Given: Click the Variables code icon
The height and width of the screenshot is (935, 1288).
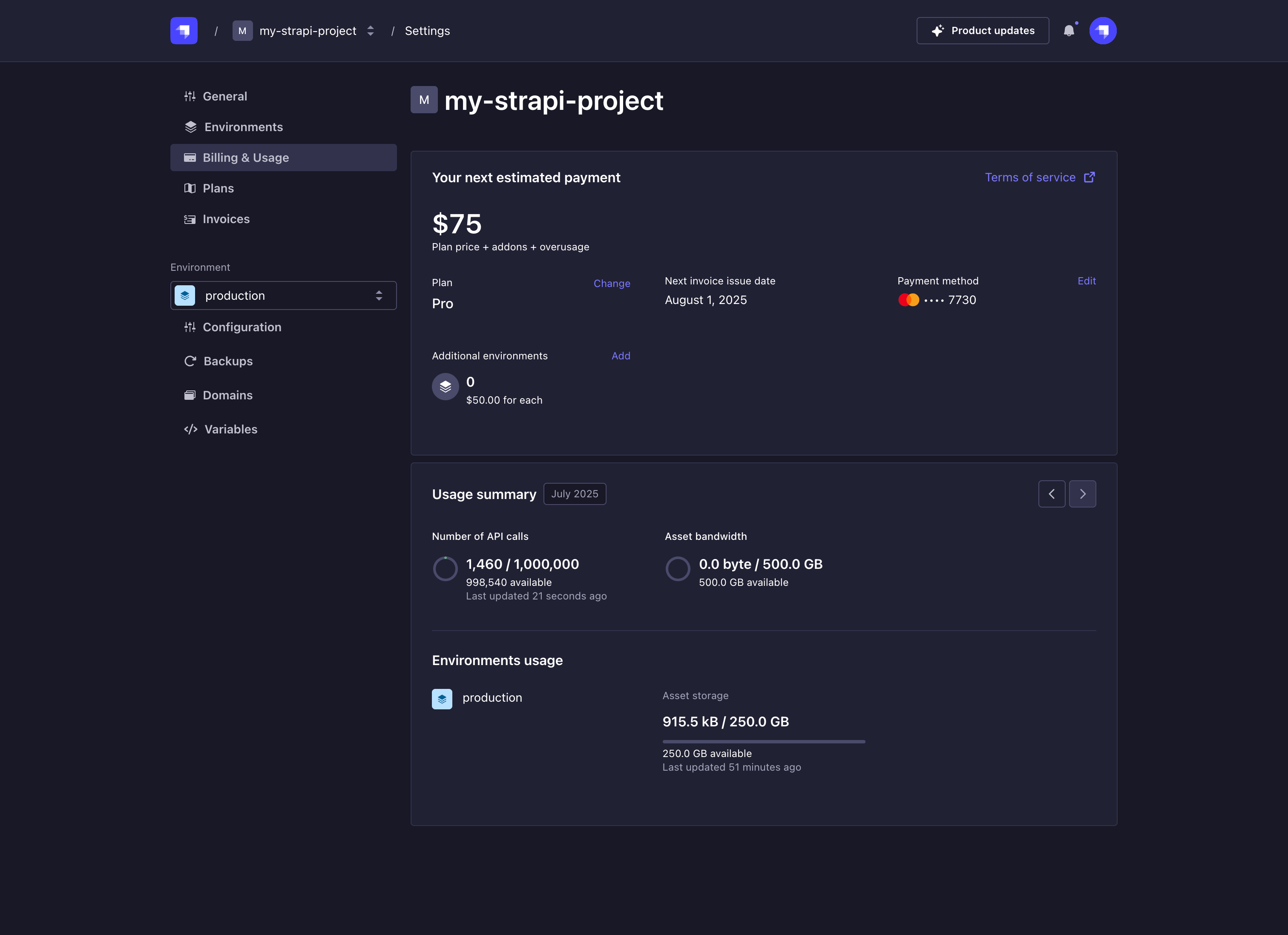Looking at the screenshot, I should 191,429.
